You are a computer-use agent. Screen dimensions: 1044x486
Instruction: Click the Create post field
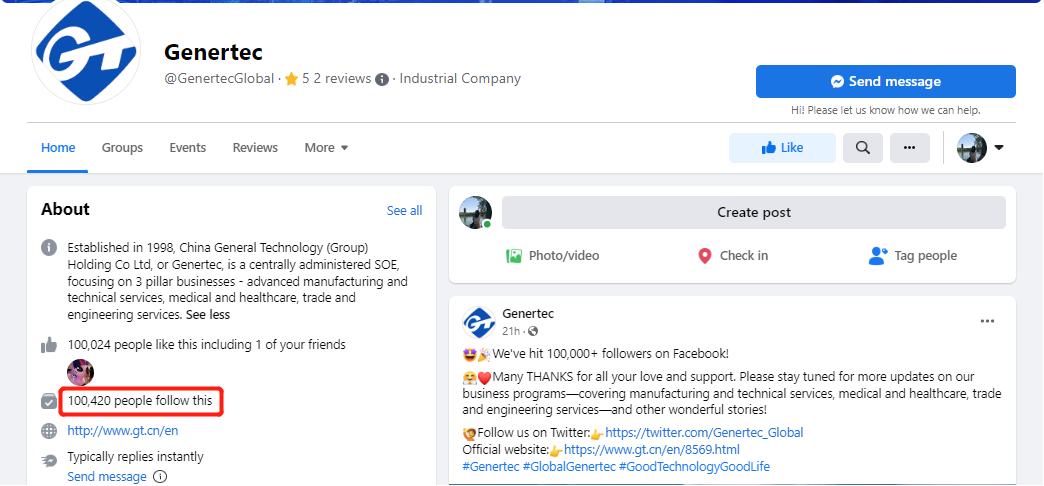coord(753,212)
